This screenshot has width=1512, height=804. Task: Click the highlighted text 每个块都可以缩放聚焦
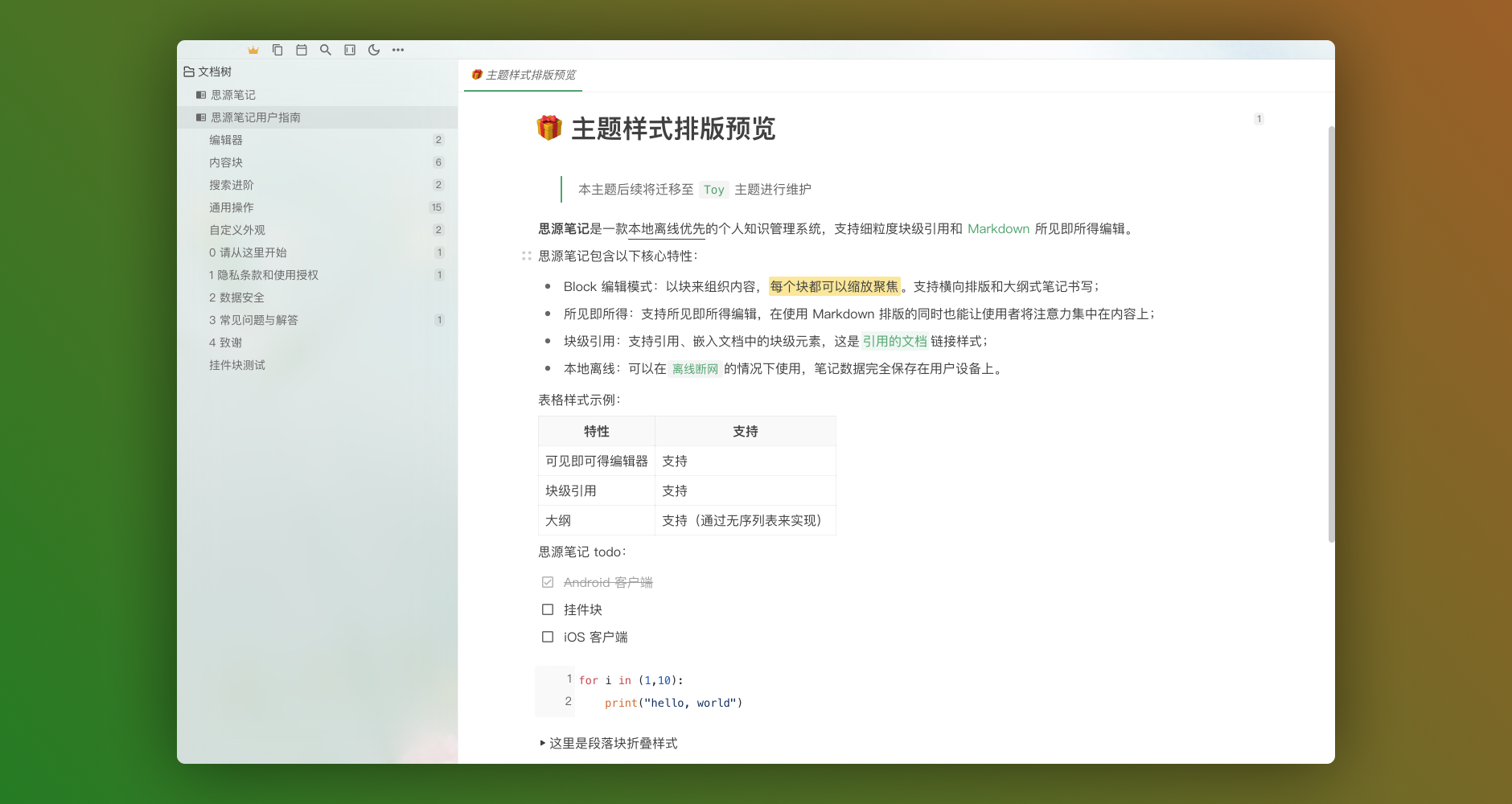834,286
